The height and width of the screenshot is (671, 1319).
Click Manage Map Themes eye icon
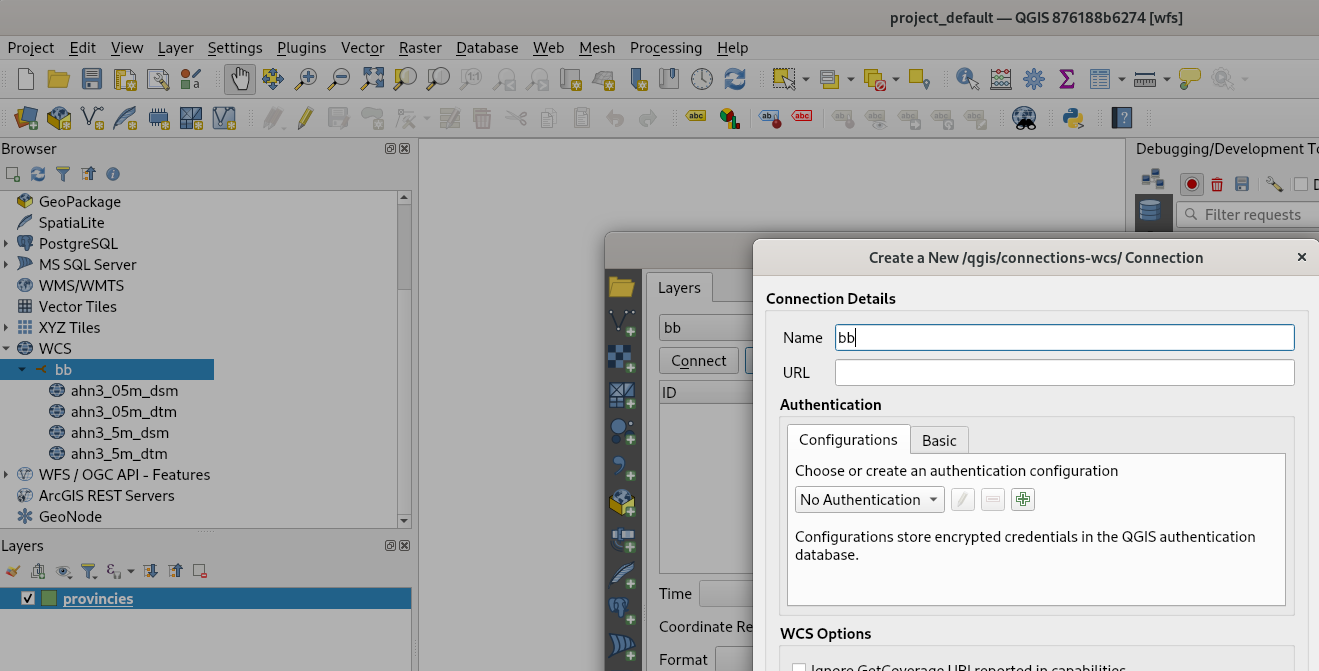(64, 571)
